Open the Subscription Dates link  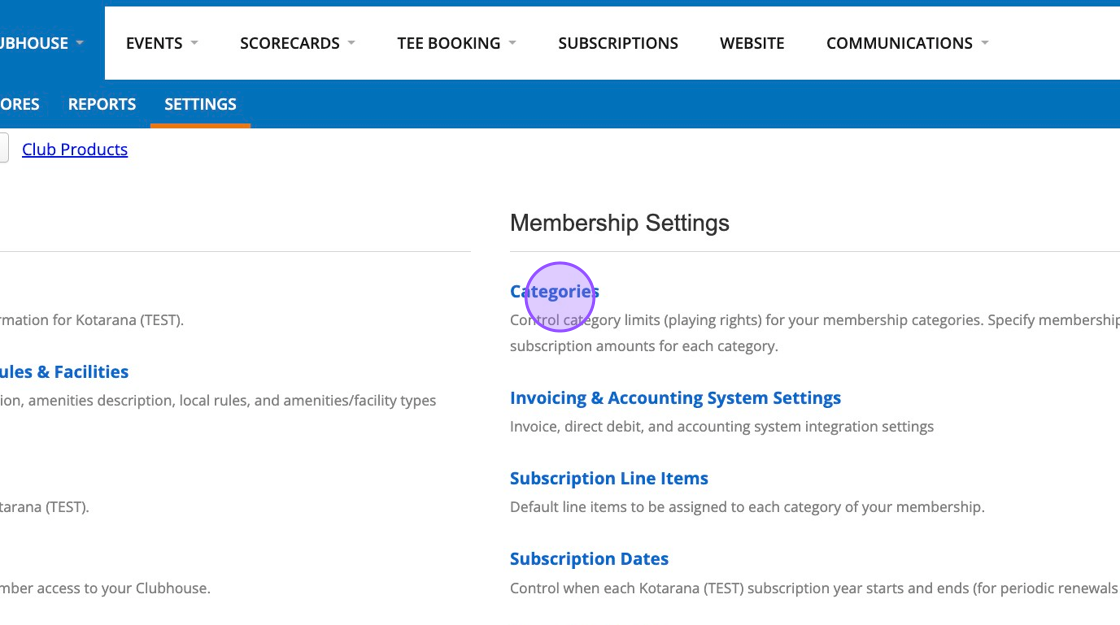589,558
